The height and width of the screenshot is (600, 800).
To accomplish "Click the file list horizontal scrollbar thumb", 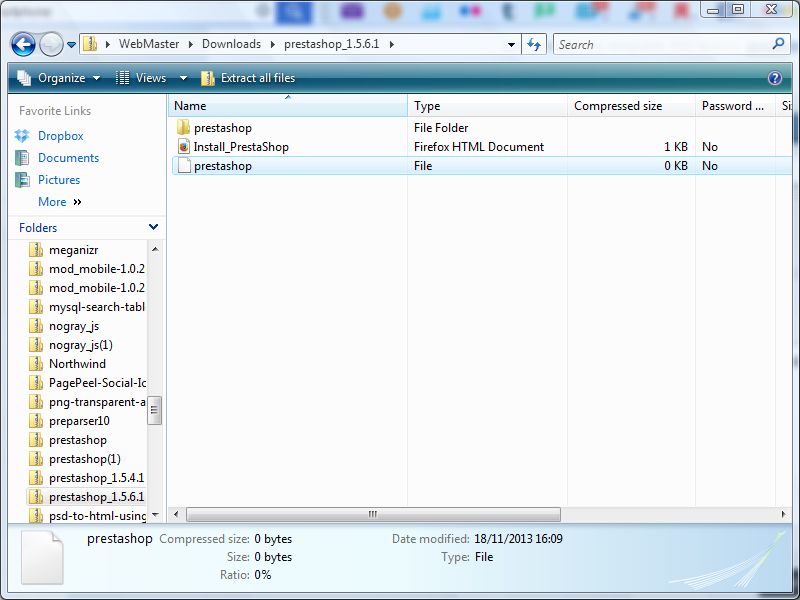I will point(373,514).
